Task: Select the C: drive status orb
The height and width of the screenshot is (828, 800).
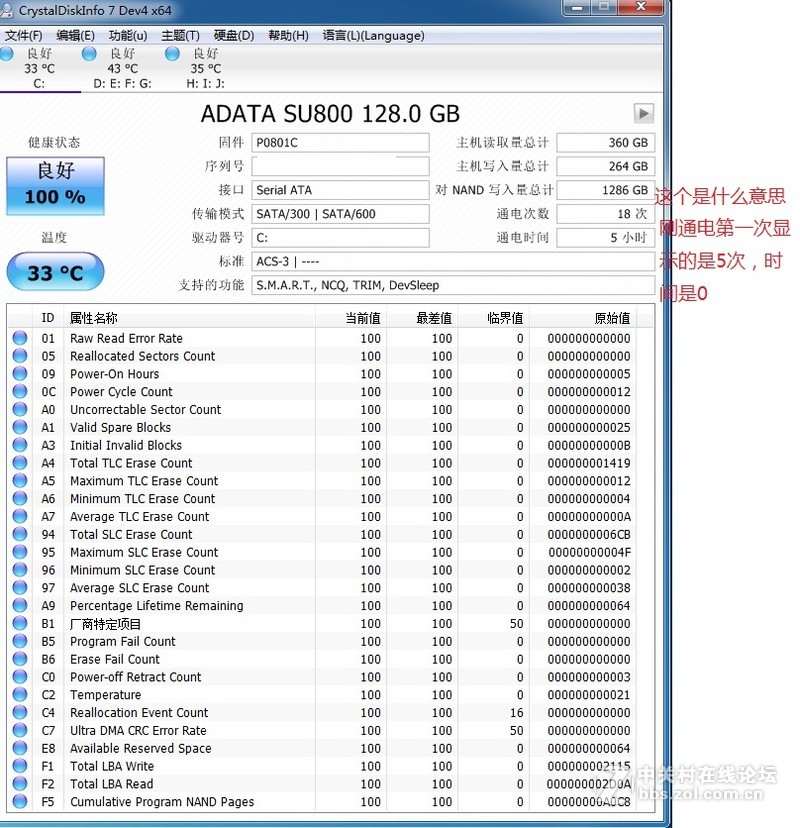Action: (7, 53)
